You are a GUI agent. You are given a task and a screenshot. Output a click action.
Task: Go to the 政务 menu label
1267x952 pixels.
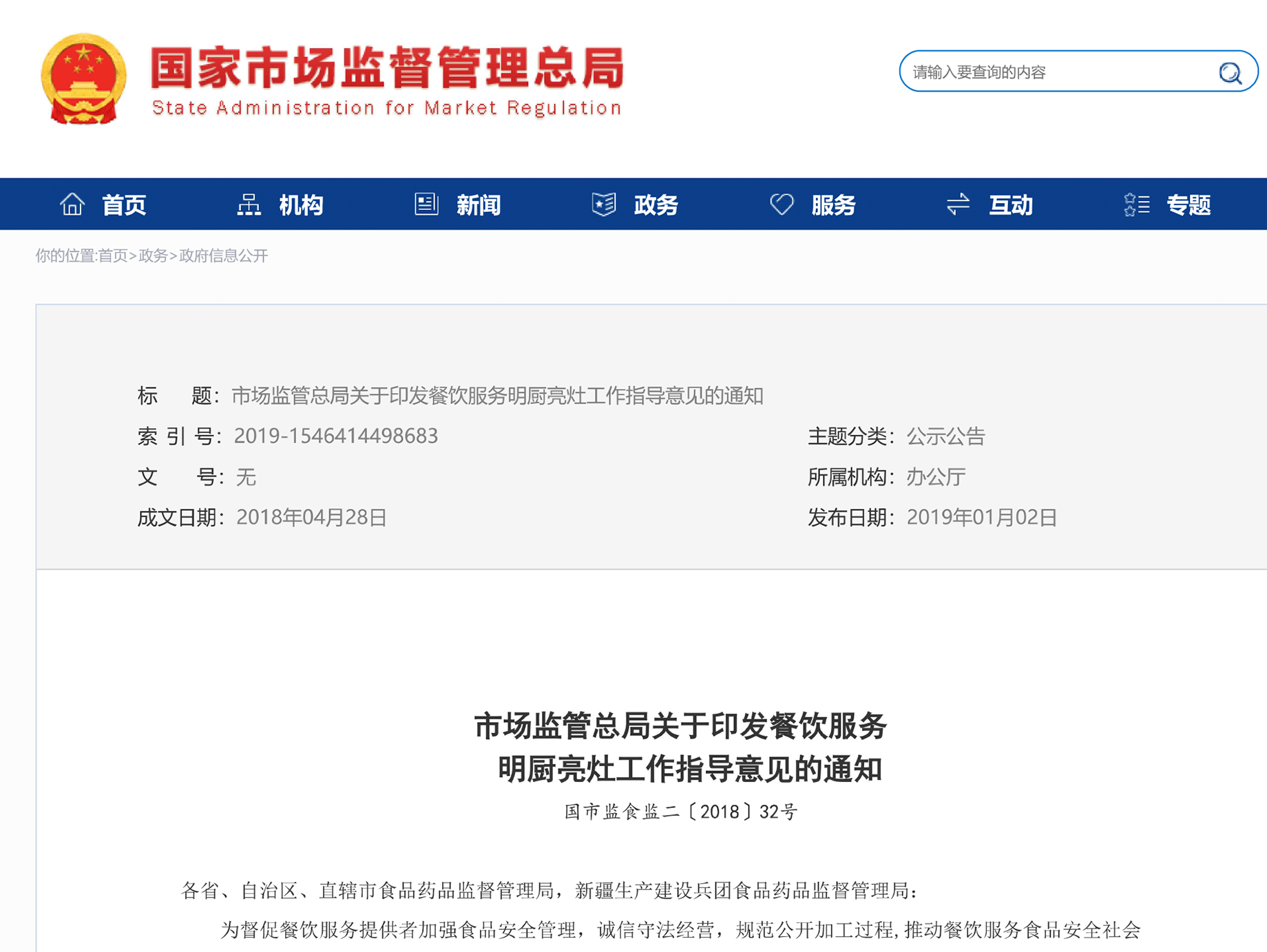[x=656, y=205]
